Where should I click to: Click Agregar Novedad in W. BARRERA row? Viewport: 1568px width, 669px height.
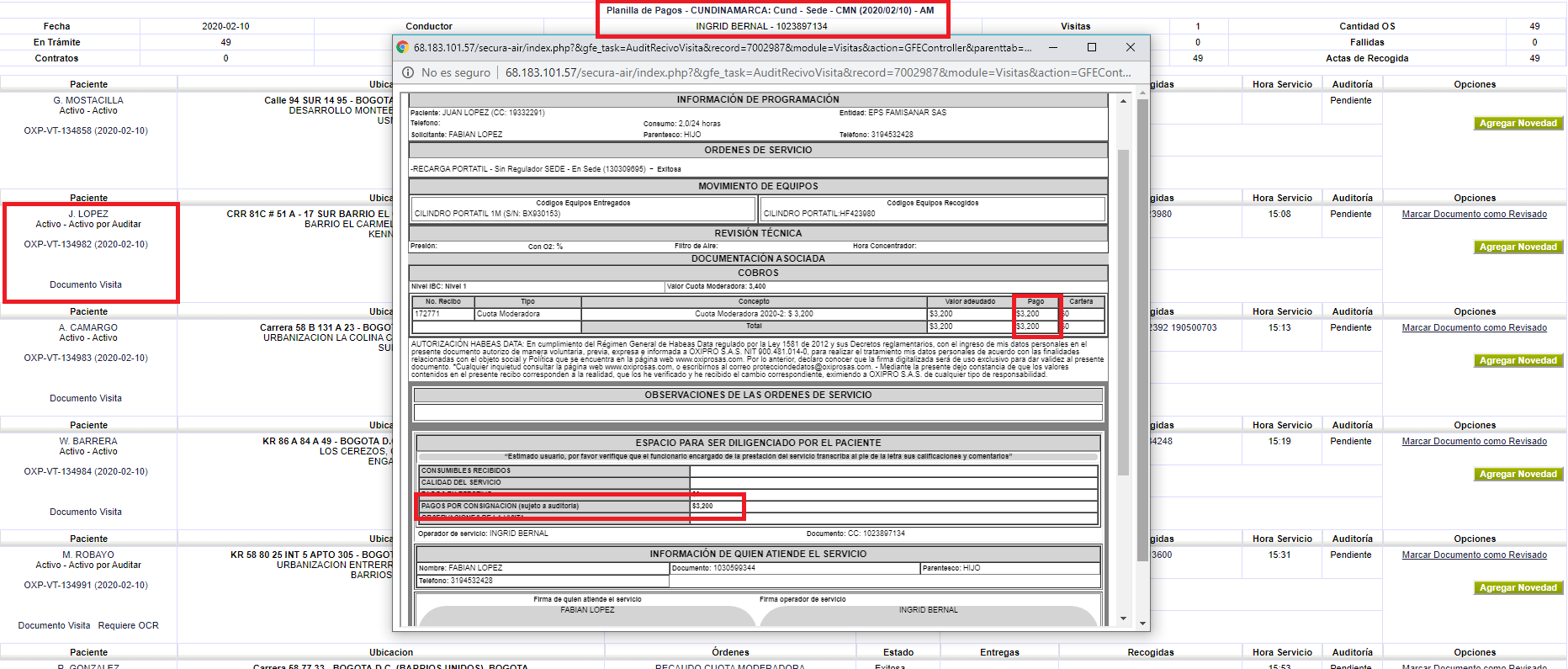(1518, 475)
